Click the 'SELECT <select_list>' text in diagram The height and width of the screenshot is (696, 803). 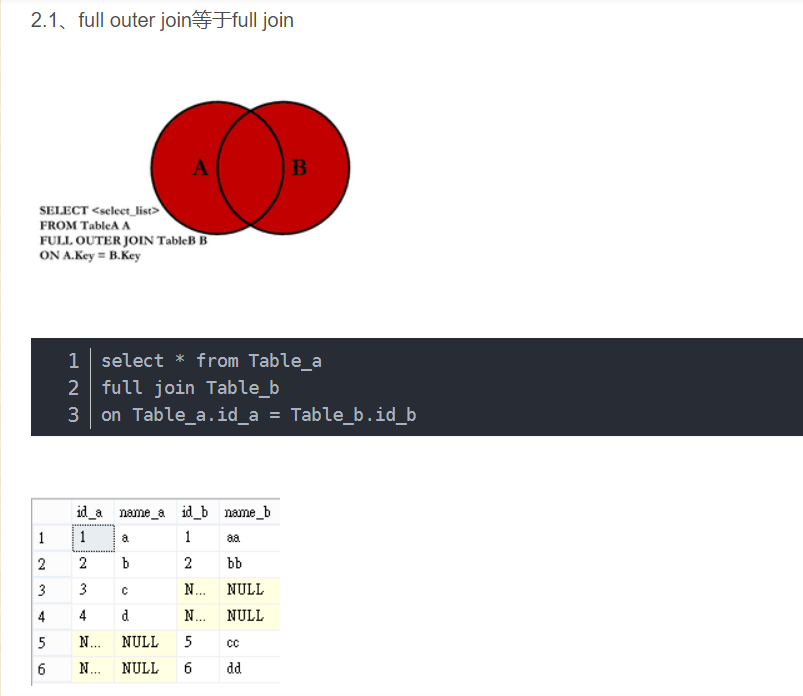click(x=99, y=210)
